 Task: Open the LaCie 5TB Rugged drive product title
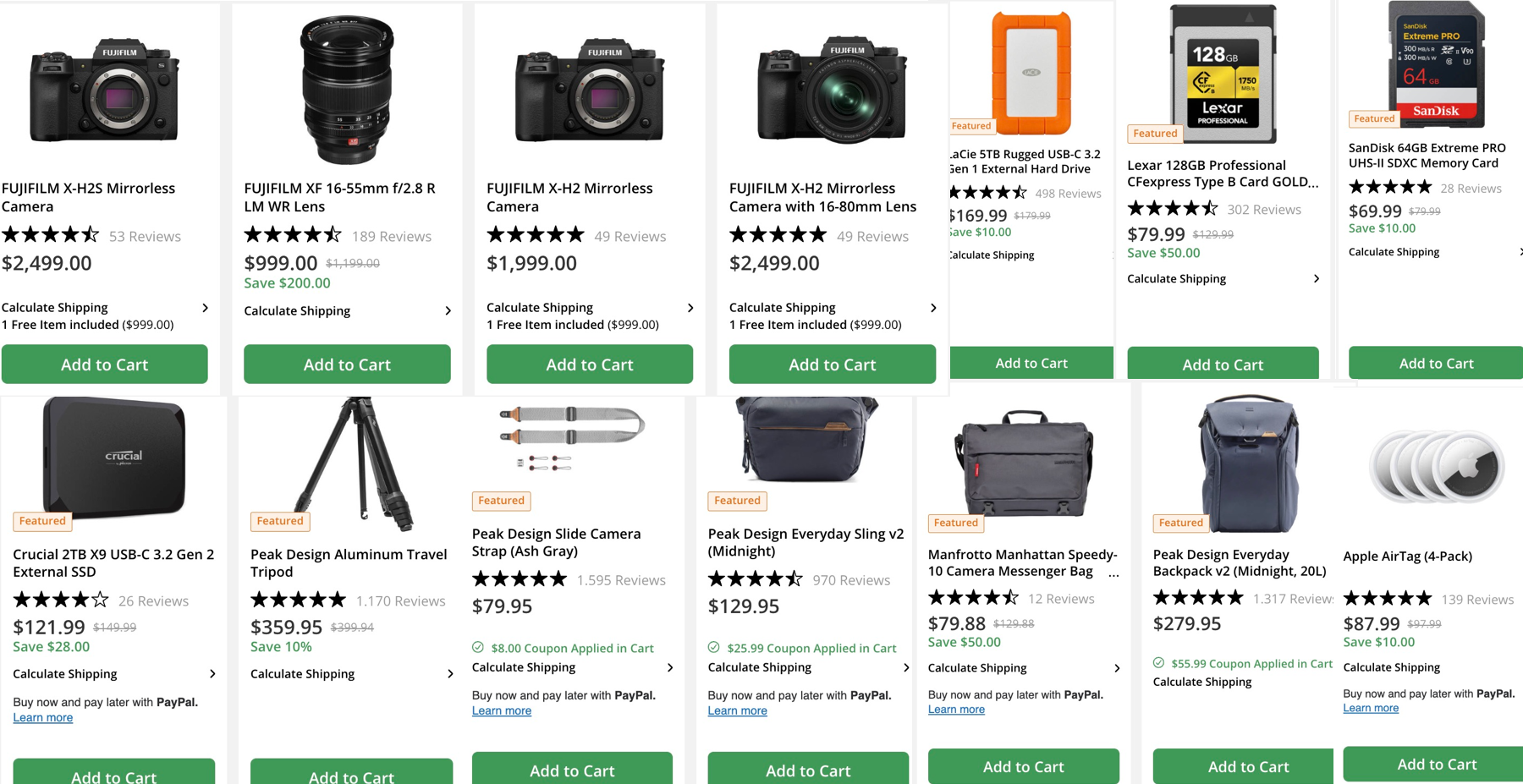tap(1025, 162)
